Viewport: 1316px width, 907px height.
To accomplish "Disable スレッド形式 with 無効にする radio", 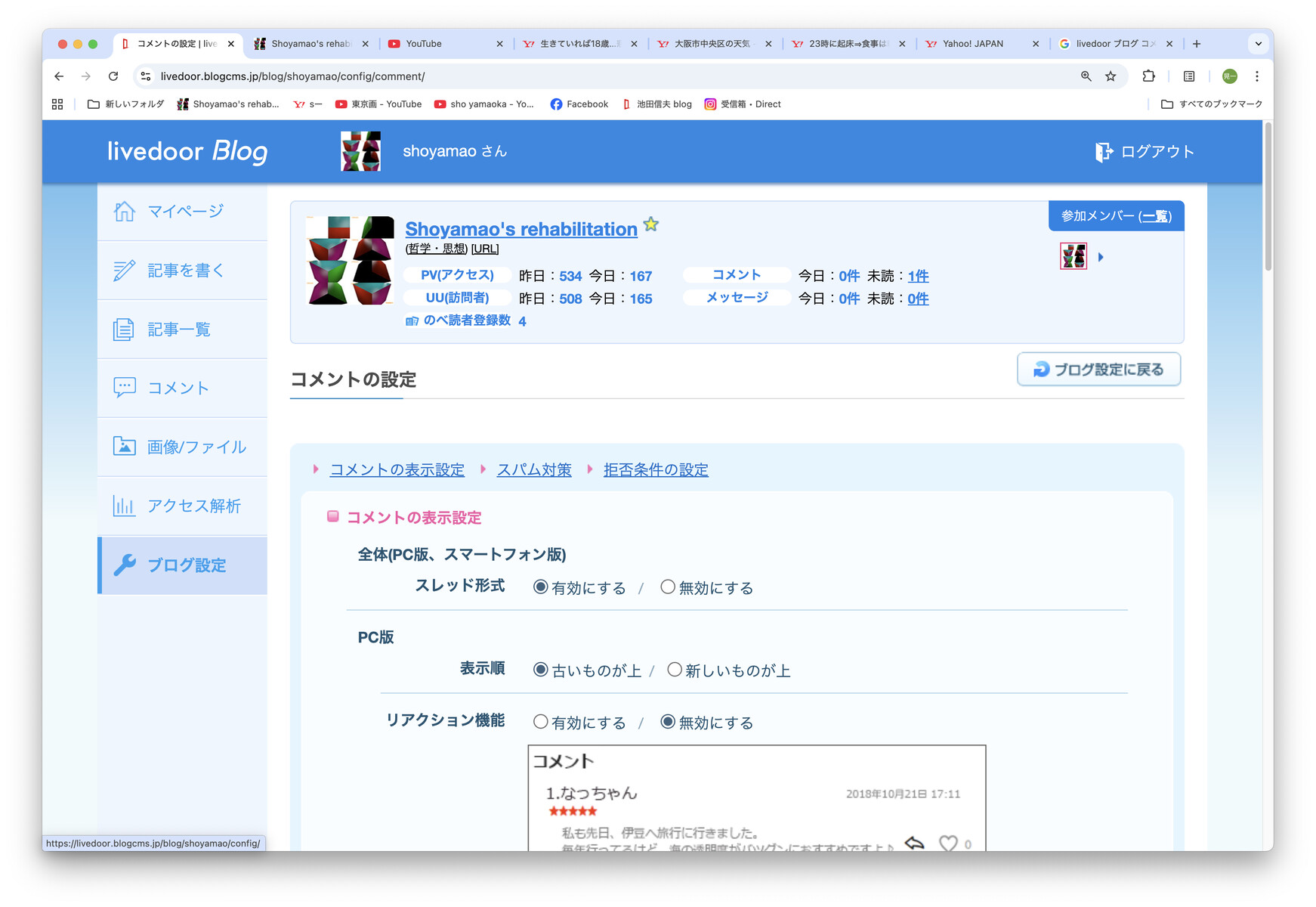I will coord(668,587).
